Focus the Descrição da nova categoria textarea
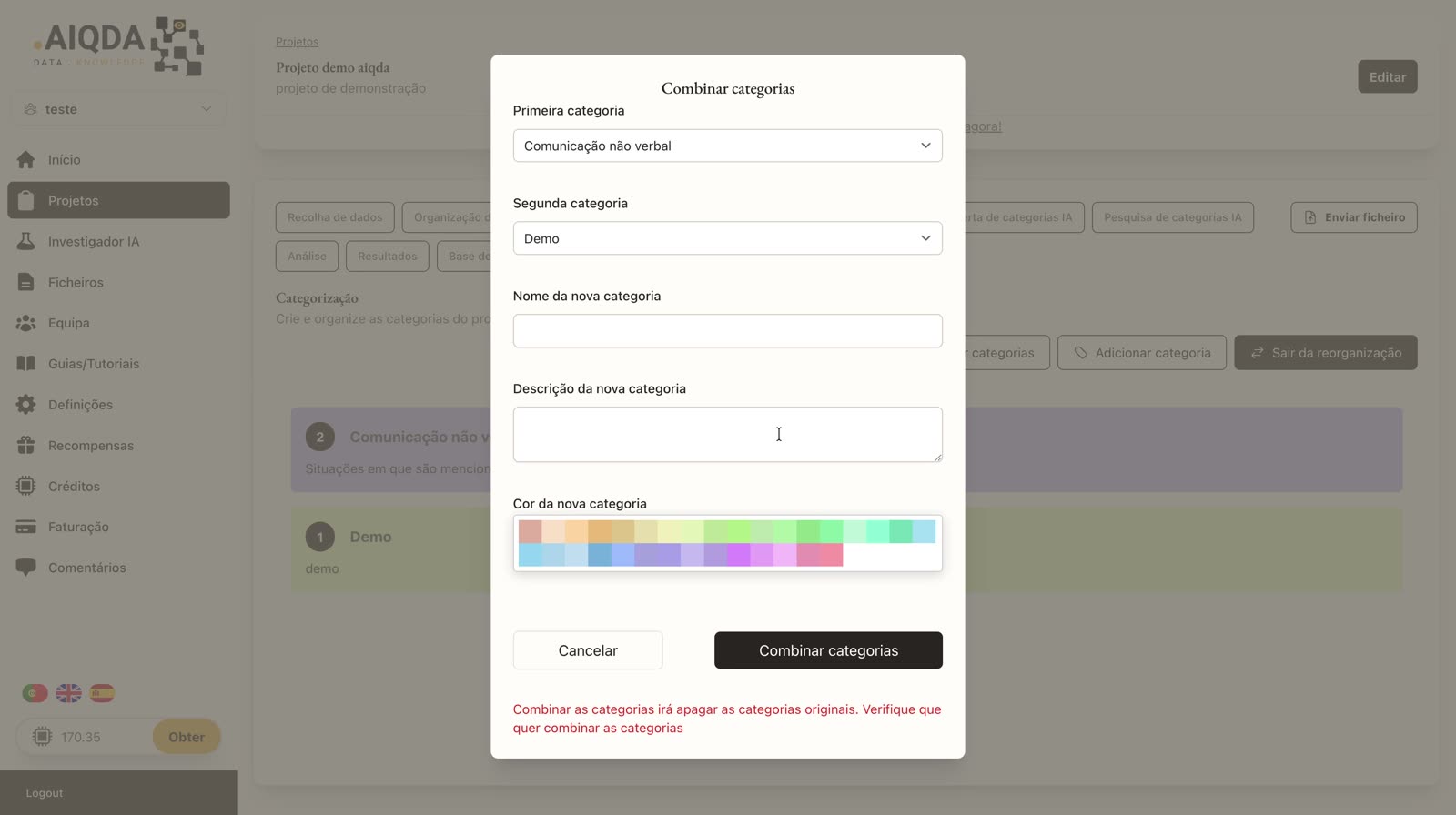Viewport: 1456px width, 815px height. pyautogui.click(x=727, y=435)
